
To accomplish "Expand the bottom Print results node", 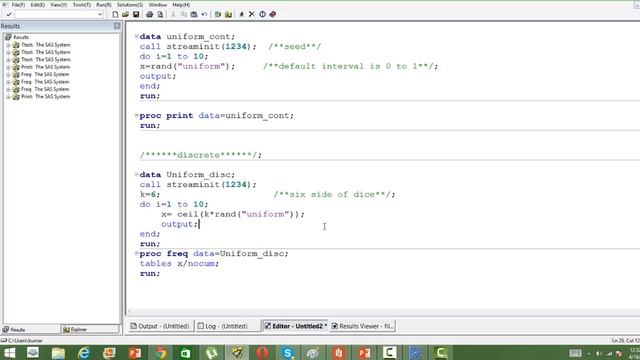I will (x=8, y=97).
